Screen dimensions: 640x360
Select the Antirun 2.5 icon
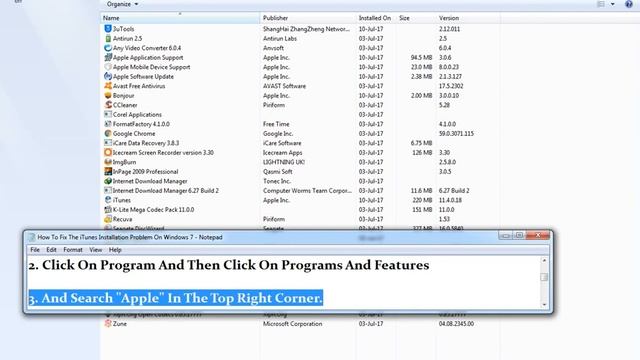(x=108, y=38)
